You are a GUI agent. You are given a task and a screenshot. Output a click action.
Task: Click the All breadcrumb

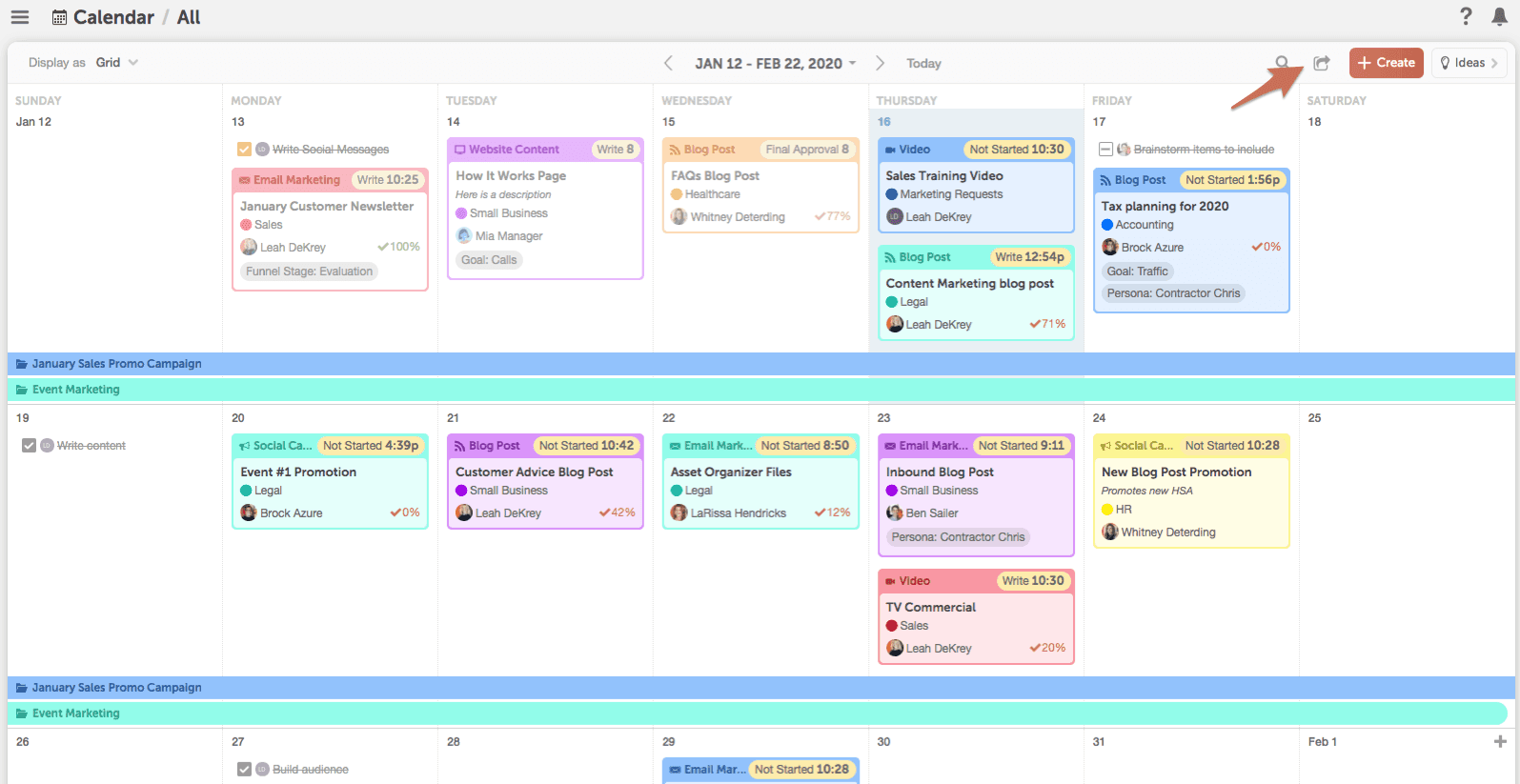tap(189, 17)
